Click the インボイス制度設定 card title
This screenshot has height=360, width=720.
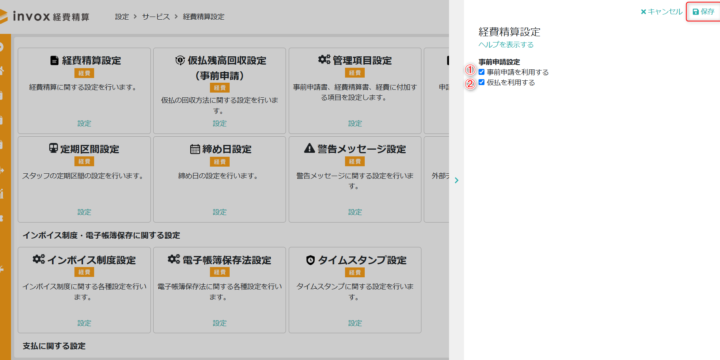click(91, 260)
